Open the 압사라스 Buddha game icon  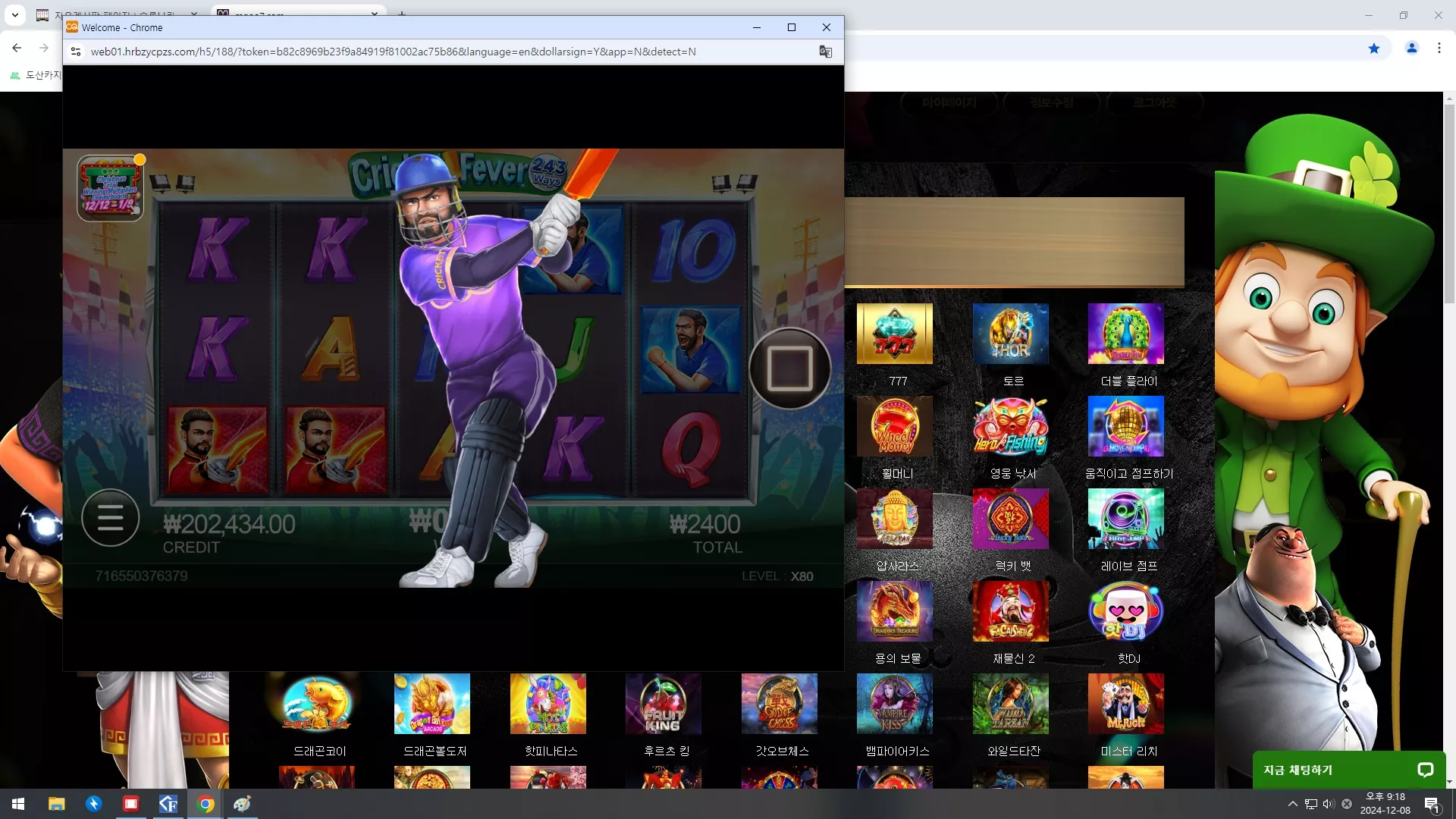(895, 519)
